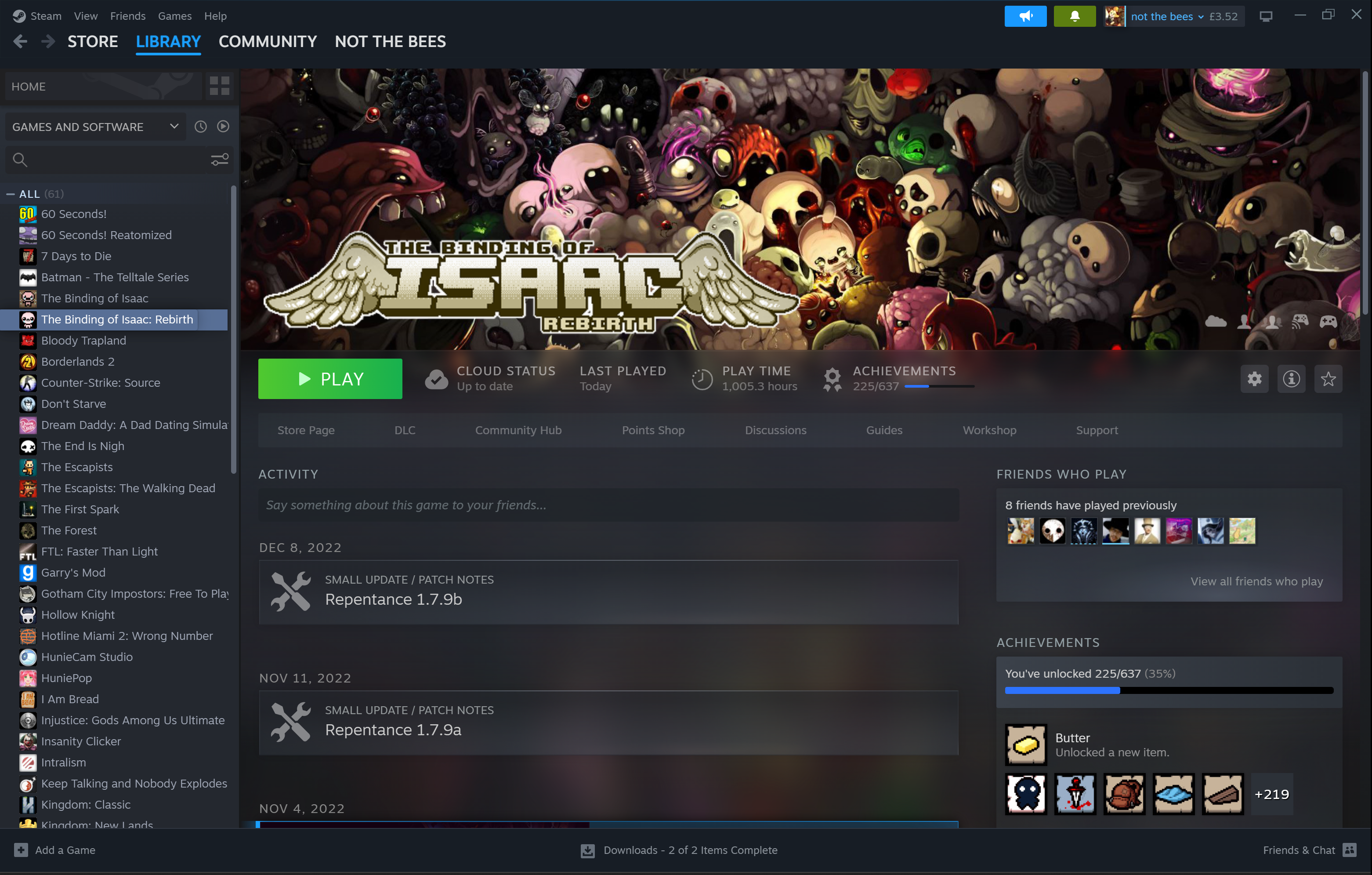Open Repentance 1.7.9a patch notes wrench icon
This screenshot has height=875, width=1372.
[x=290, y=722]
